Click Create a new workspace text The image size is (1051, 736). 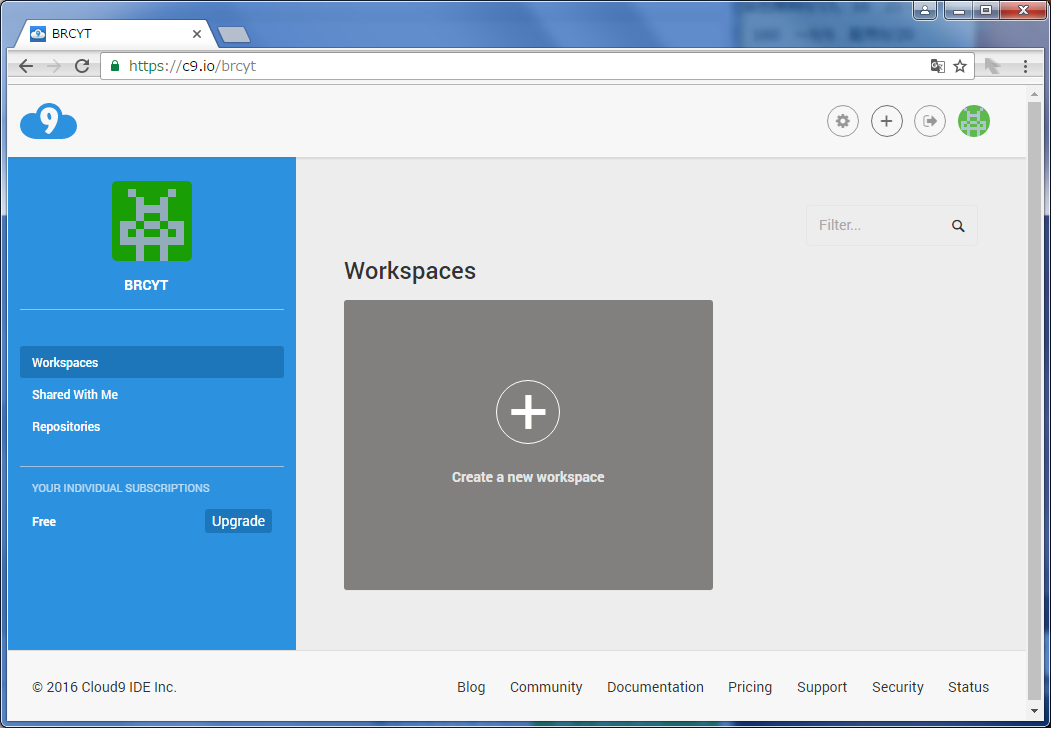pos(528,477)
